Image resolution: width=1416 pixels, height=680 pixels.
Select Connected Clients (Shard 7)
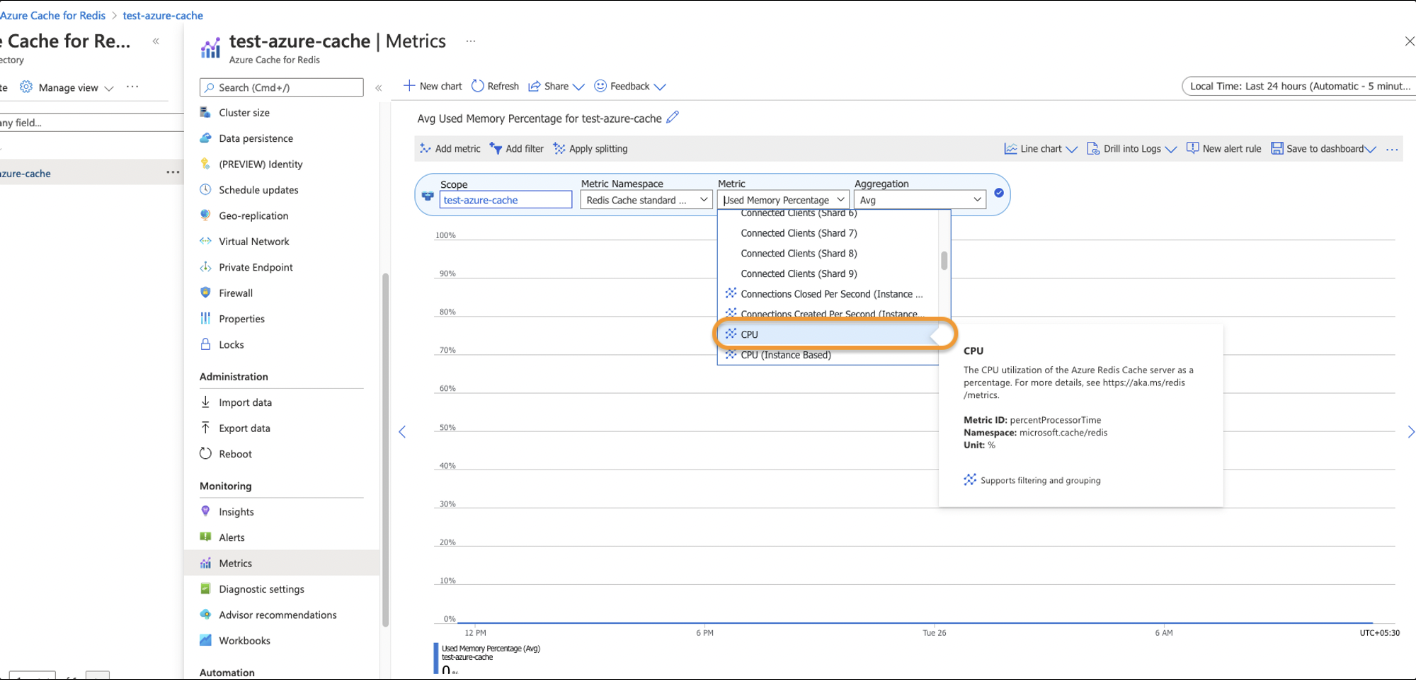click(x=828, y=233)
